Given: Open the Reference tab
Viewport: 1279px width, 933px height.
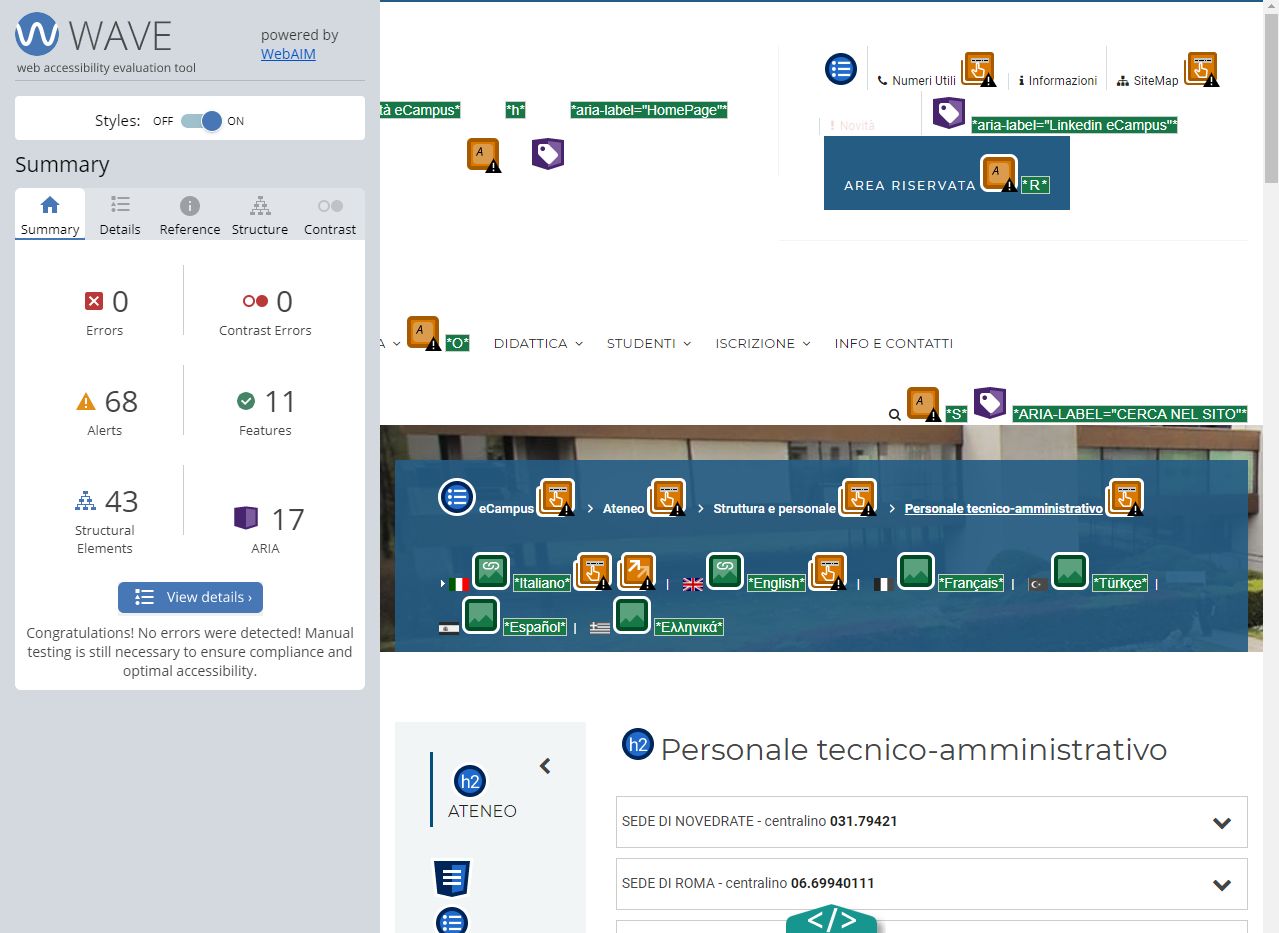Looking at the screenshot, I should tap(190, 216).
